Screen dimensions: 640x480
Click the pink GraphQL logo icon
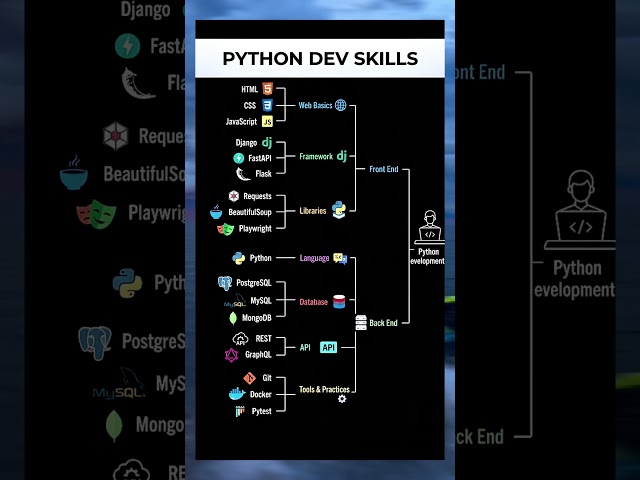(231, 356)
